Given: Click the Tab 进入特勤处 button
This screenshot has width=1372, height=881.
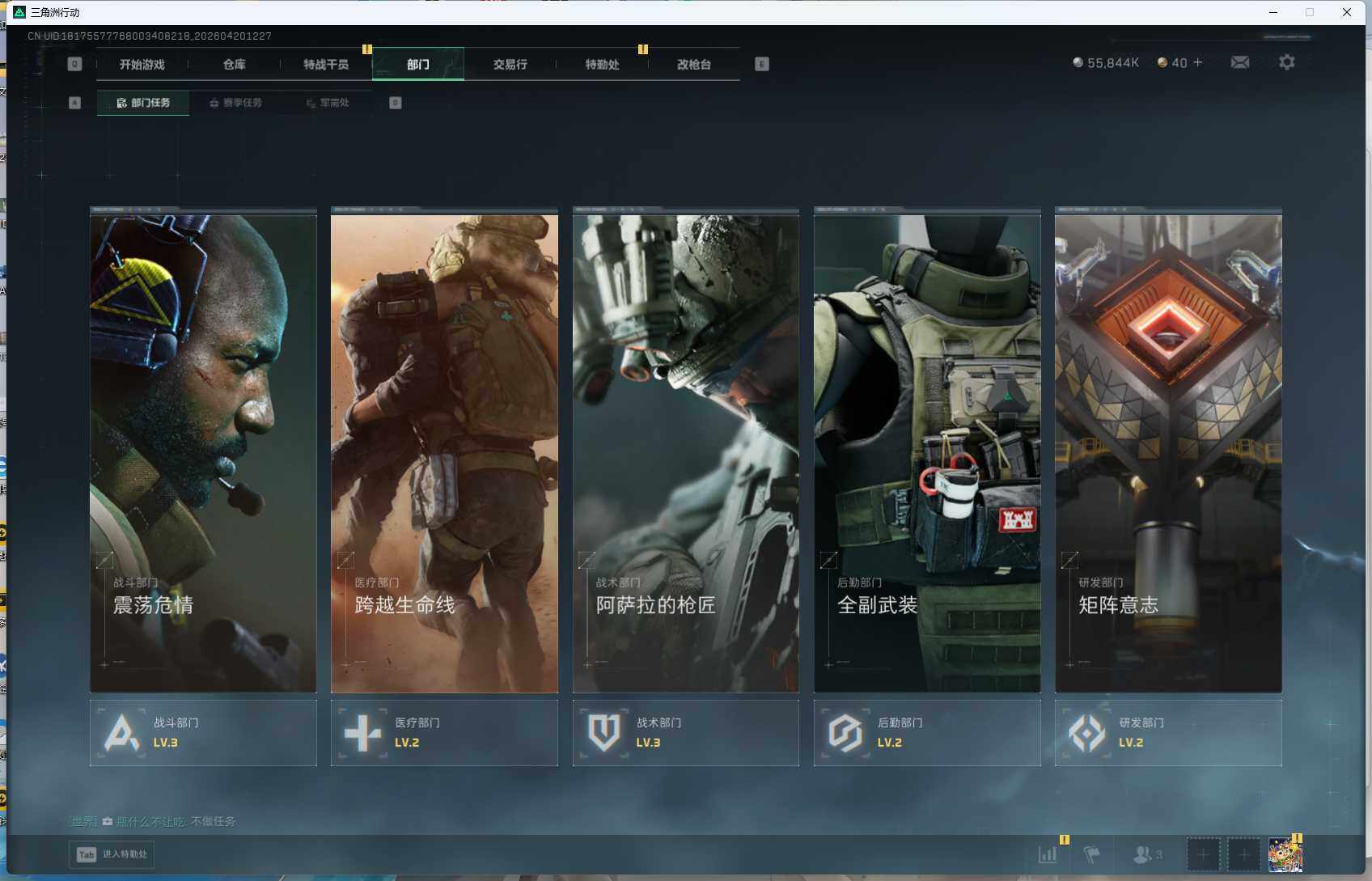Looking at the screenshot, I should tap(112, 854).
